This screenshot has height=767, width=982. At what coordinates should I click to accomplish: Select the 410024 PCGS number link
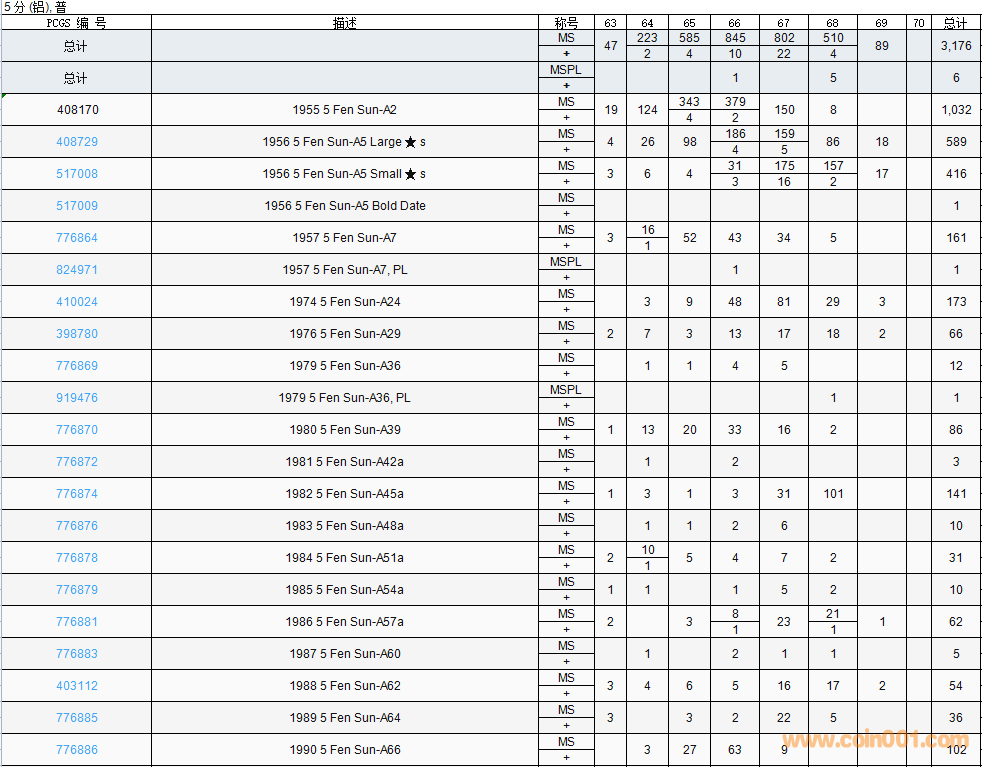[77, 302]
